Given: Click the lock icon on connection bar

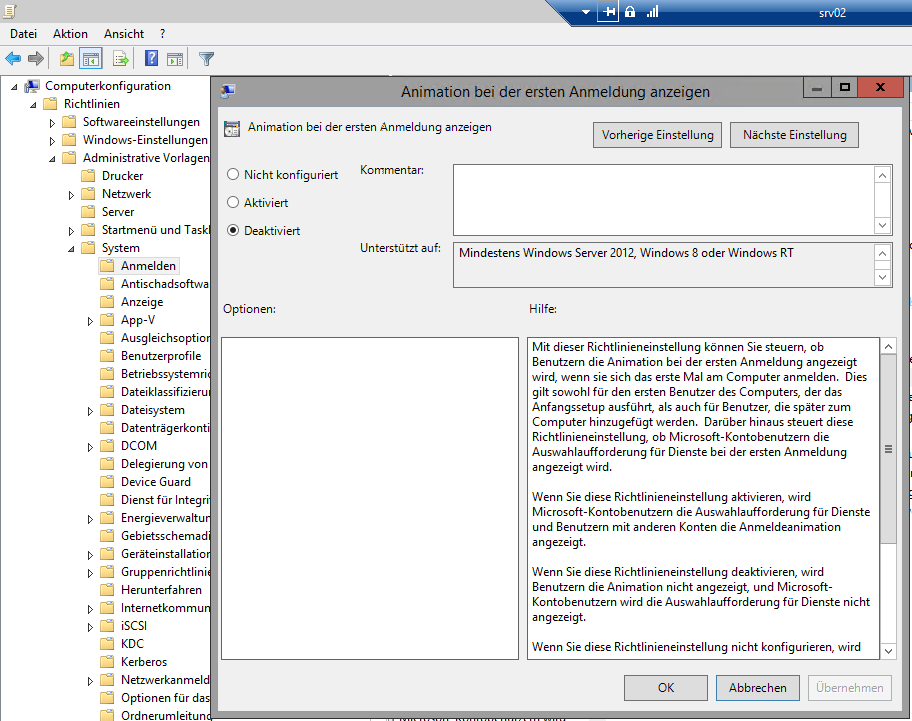Looking at the screenshot, I should coord(630,12).
